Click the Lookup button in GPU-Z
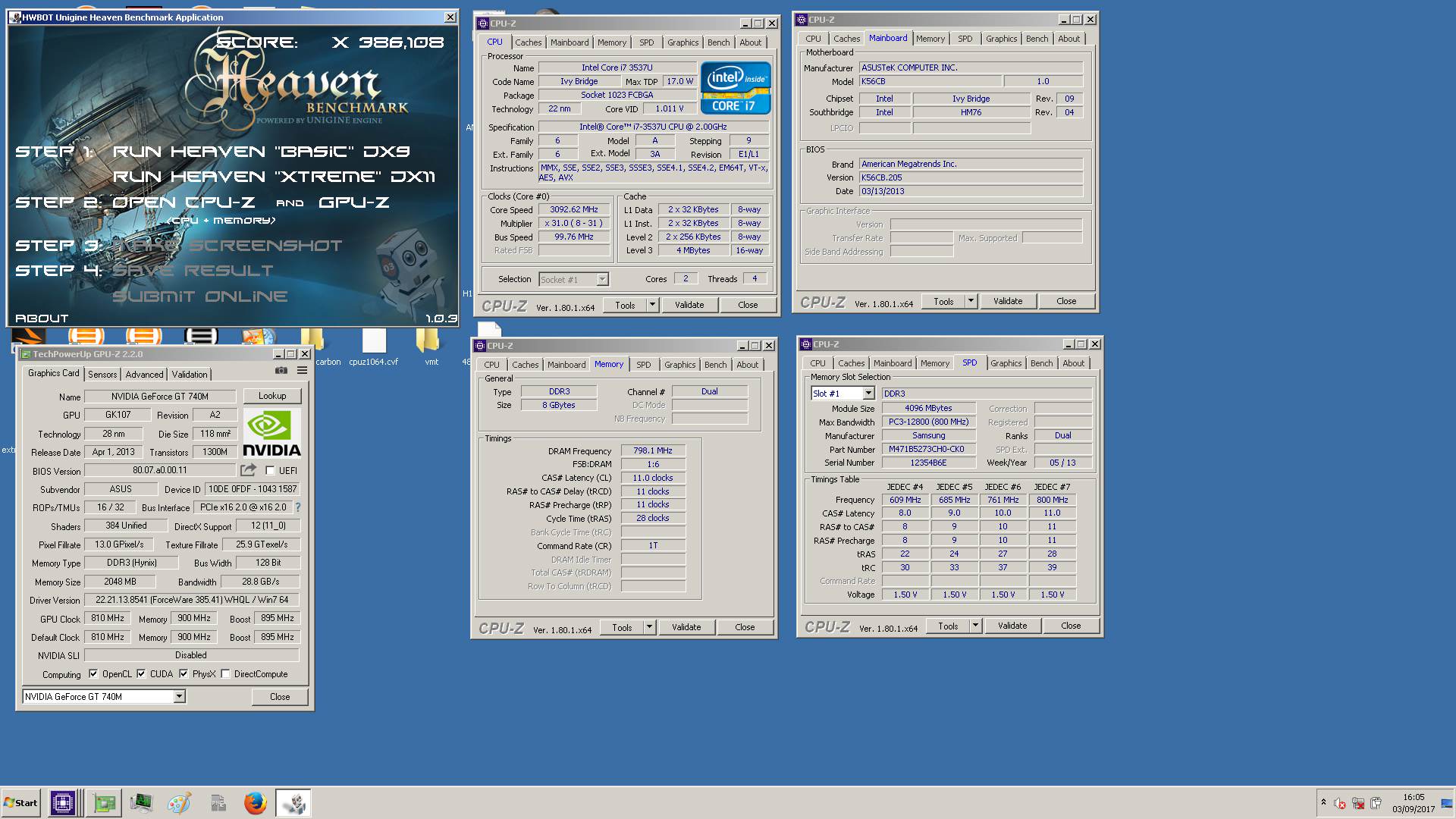Screen dimensions: 1456x819 [x=272, y=396]
